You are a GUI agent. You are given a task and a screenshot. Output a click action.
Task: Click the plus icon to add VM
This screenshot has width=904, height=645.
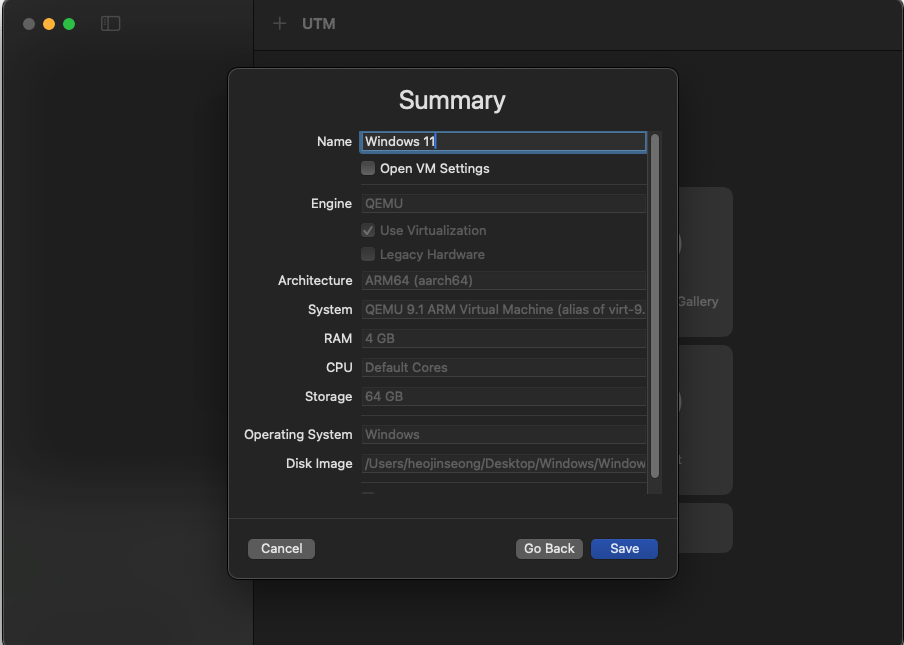click(x=280, y=24)
